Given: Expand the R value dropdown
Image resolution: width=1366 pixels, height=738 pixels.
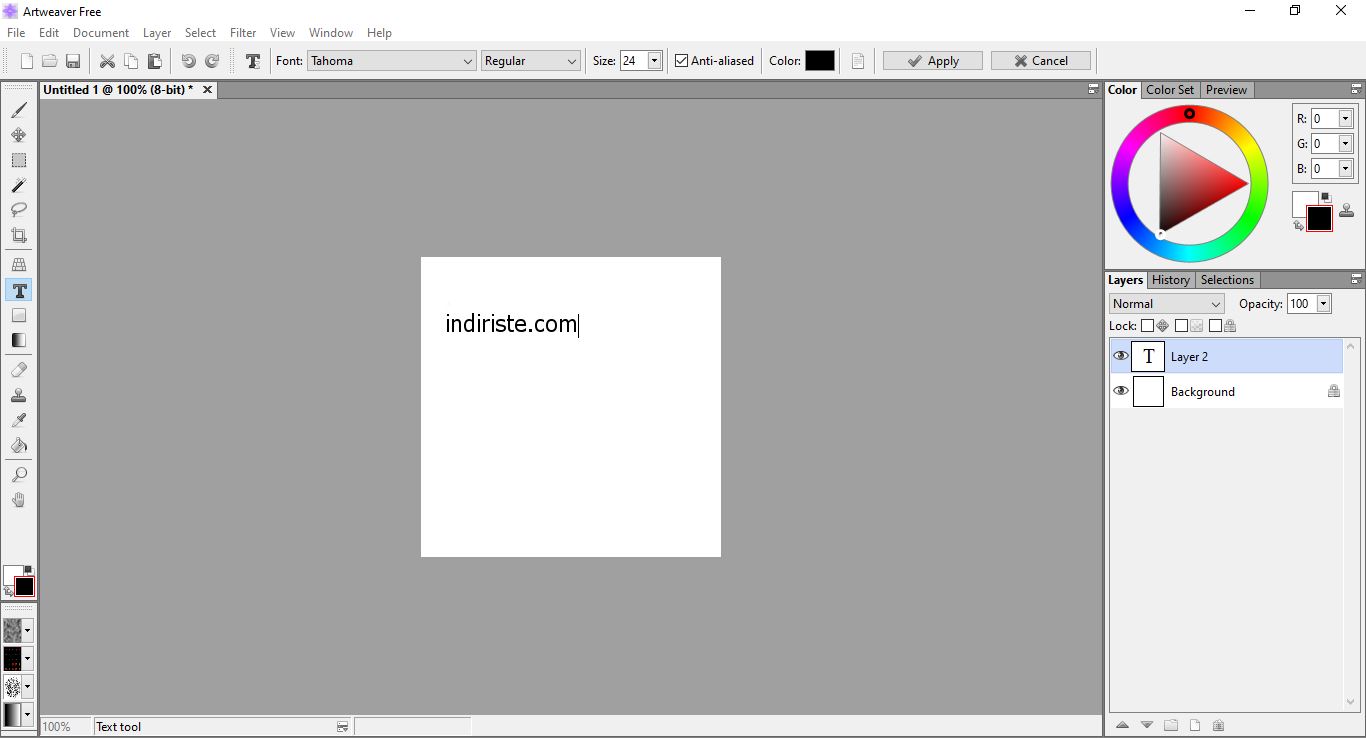Looking at the screenshot, I should click(x=1346, y=119).
